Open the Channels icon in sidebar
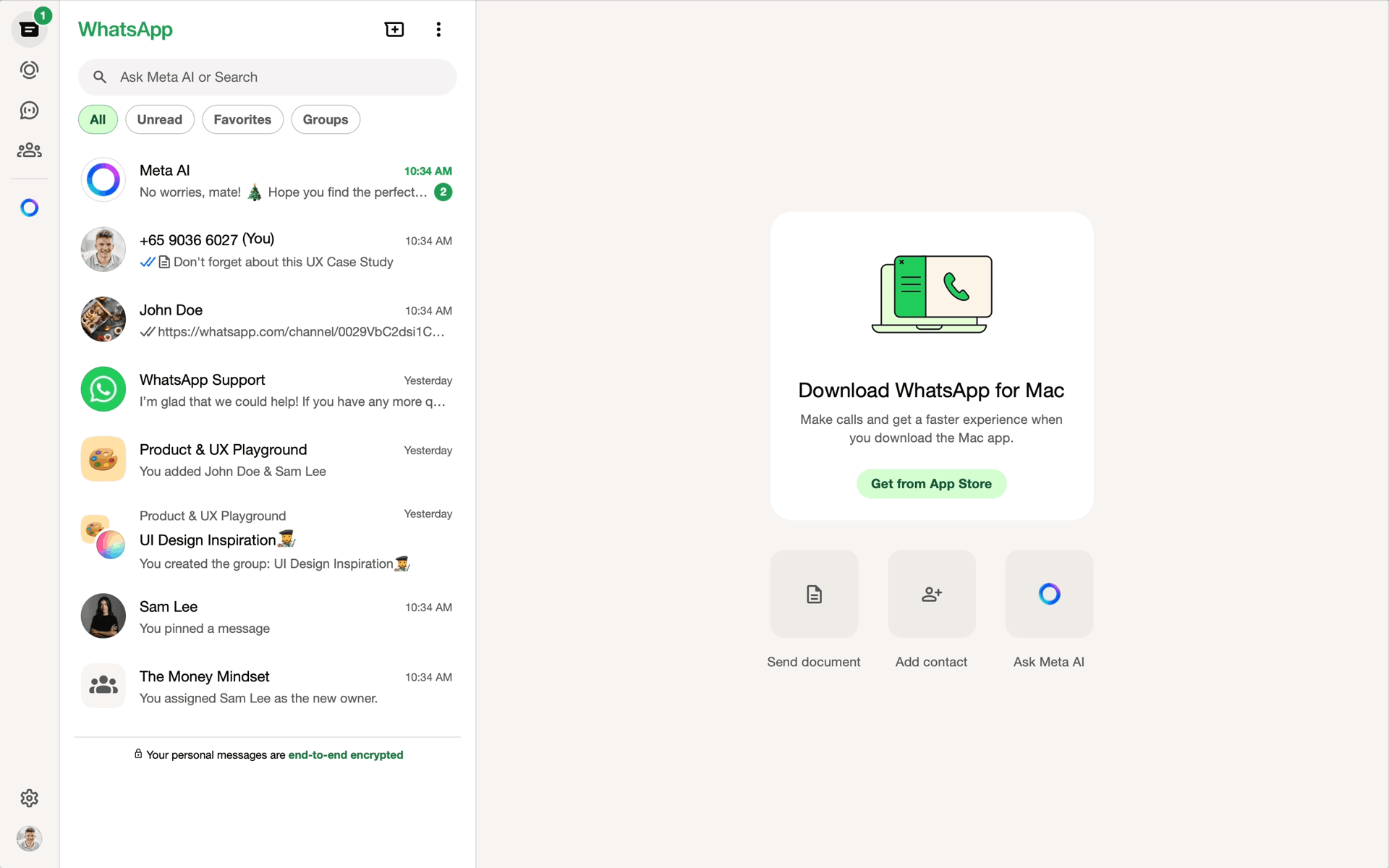Viewport: 1389px width, 868px height. pyautogui.click(x=29, y=110)
